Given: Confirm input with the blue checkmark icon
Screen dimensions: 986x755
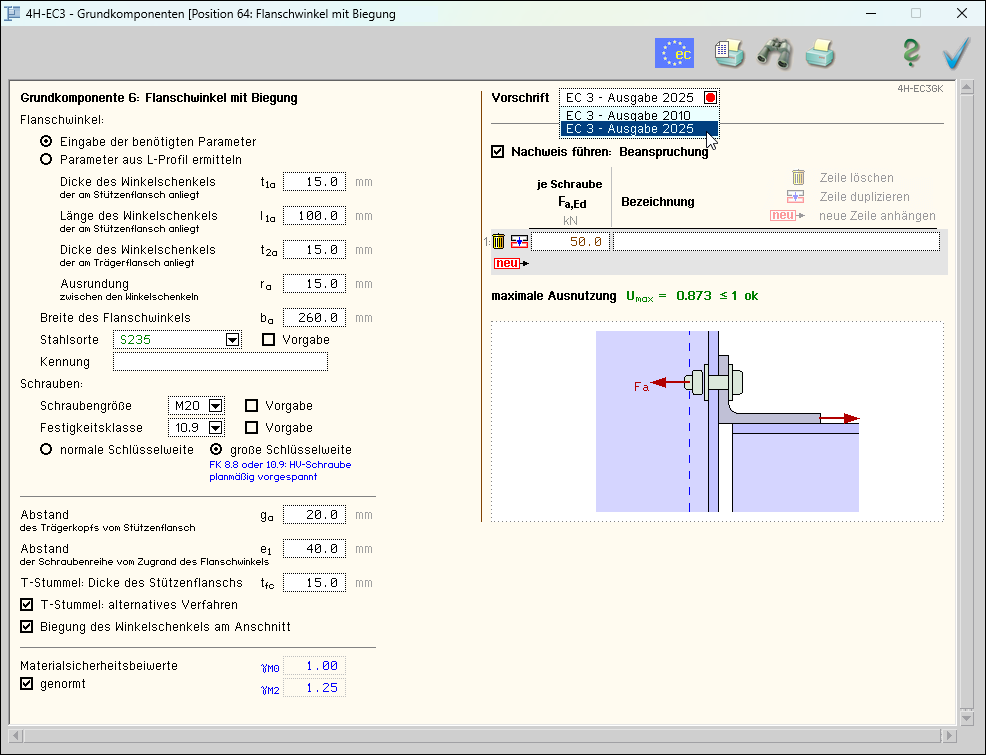Looking at the screenshot, I should 957,52.
